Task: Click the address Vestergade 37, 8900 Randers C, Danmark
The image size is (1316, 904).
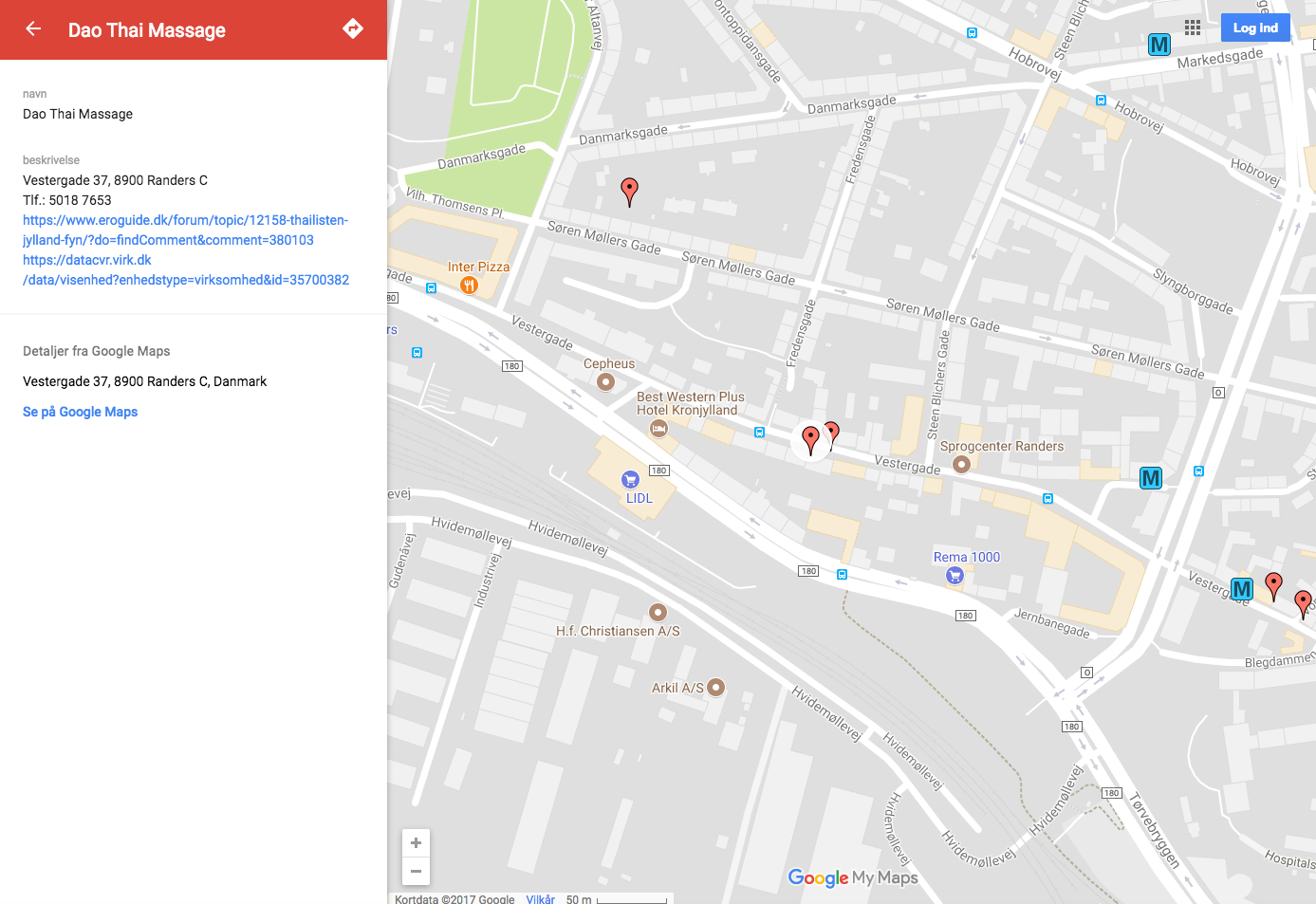Action: point(144,381)
